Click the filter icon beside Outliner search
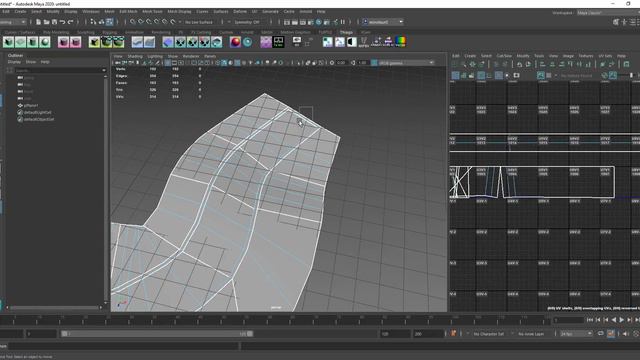 point(10,70)
